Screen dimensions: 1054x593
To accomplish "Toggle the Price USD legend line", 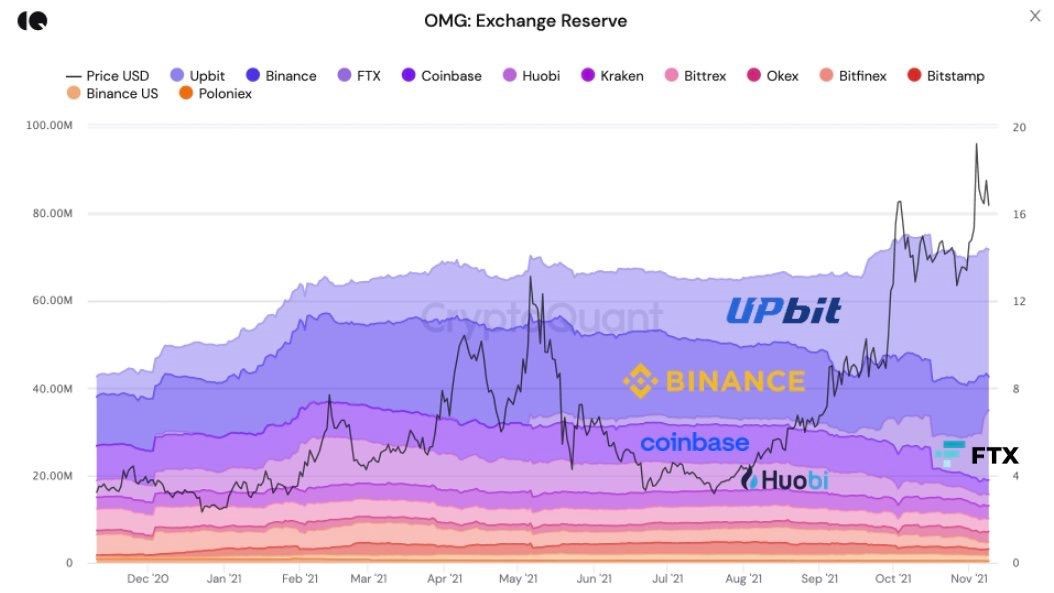I will click(107, 76).
